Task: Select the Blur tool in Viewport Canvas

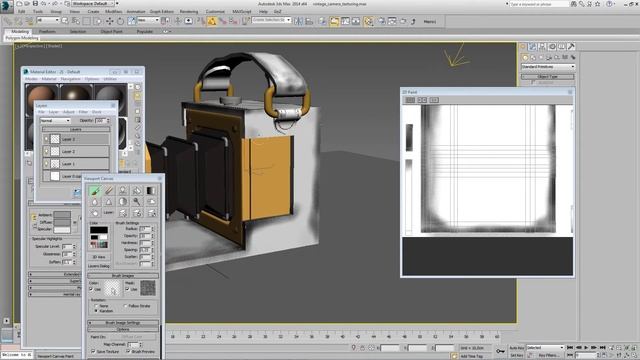Action: pos(95,202)
